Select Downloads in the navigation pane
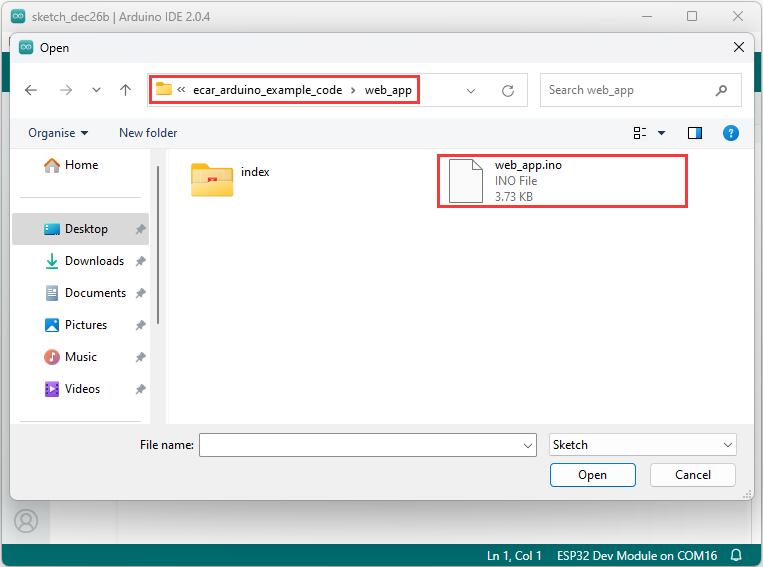Image resolution: width=763 pixels, height=567 pixels. 84,261
